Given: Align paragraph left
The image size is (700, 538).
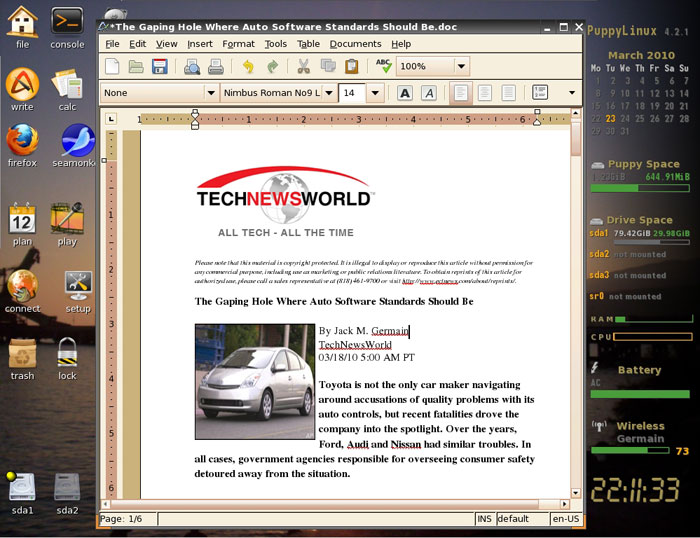Looking at the screenshot, I should [461, 93].
